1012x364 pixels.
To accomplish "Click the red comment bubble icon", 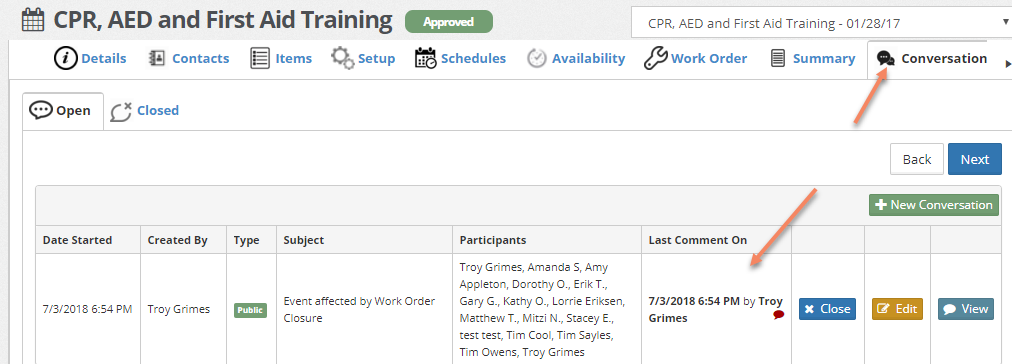I will [778, 314].
